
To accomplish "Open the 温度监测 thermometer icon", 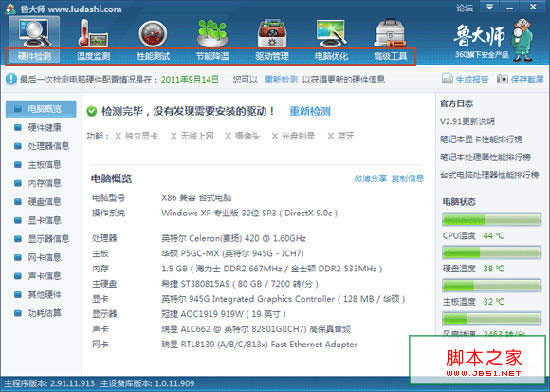I will [x=93, y=33].
